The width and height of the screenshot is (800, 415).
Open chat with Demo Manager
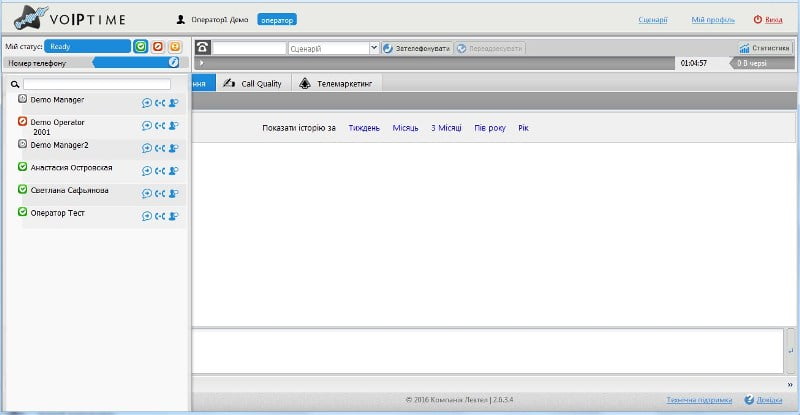pos(146,103)
